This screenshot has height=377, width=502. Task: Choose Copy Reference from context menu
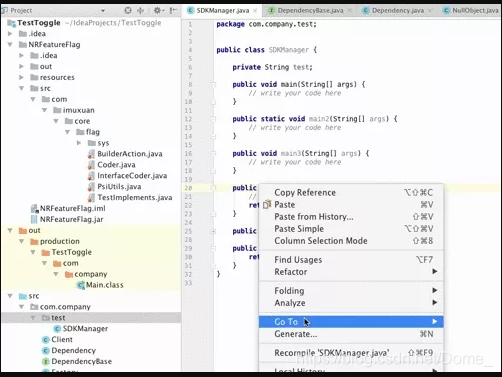pos(351,193)
